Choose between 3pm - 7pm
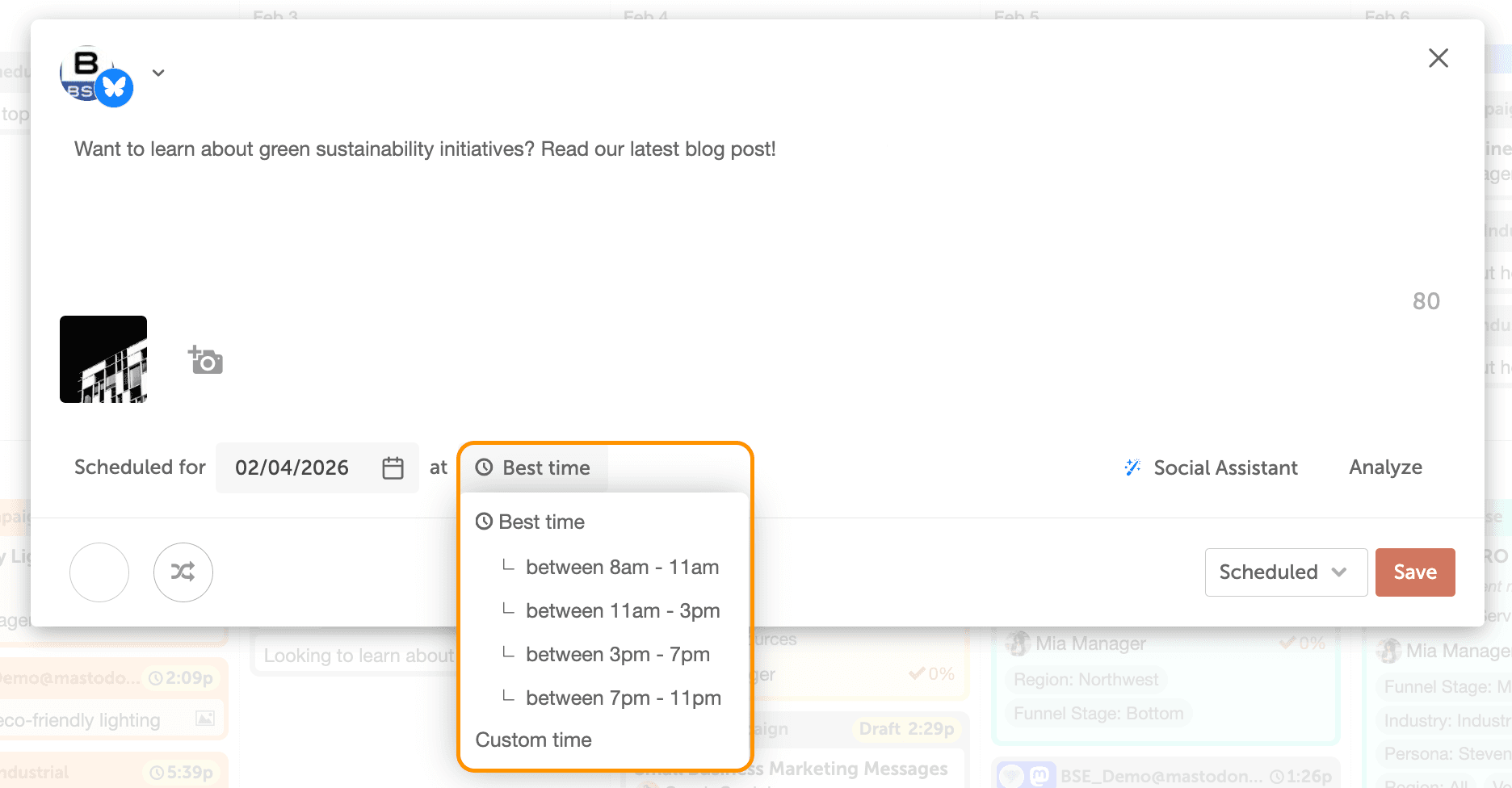 [x=617, y=654]
